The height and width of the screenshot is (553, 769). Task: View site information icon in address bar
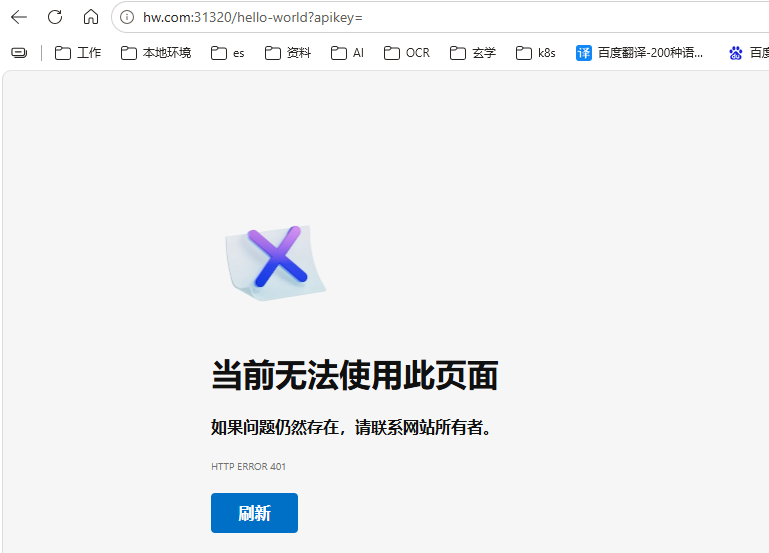click(x=127, y=18)
